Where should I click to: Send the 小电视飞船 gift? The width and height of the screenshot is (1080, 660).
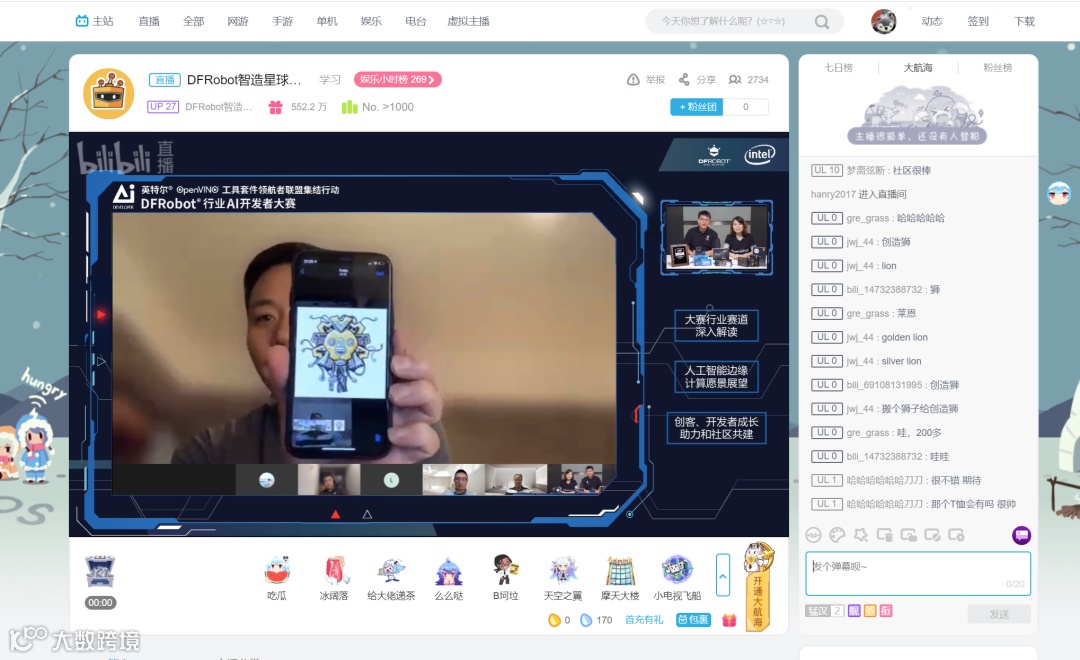677,577
